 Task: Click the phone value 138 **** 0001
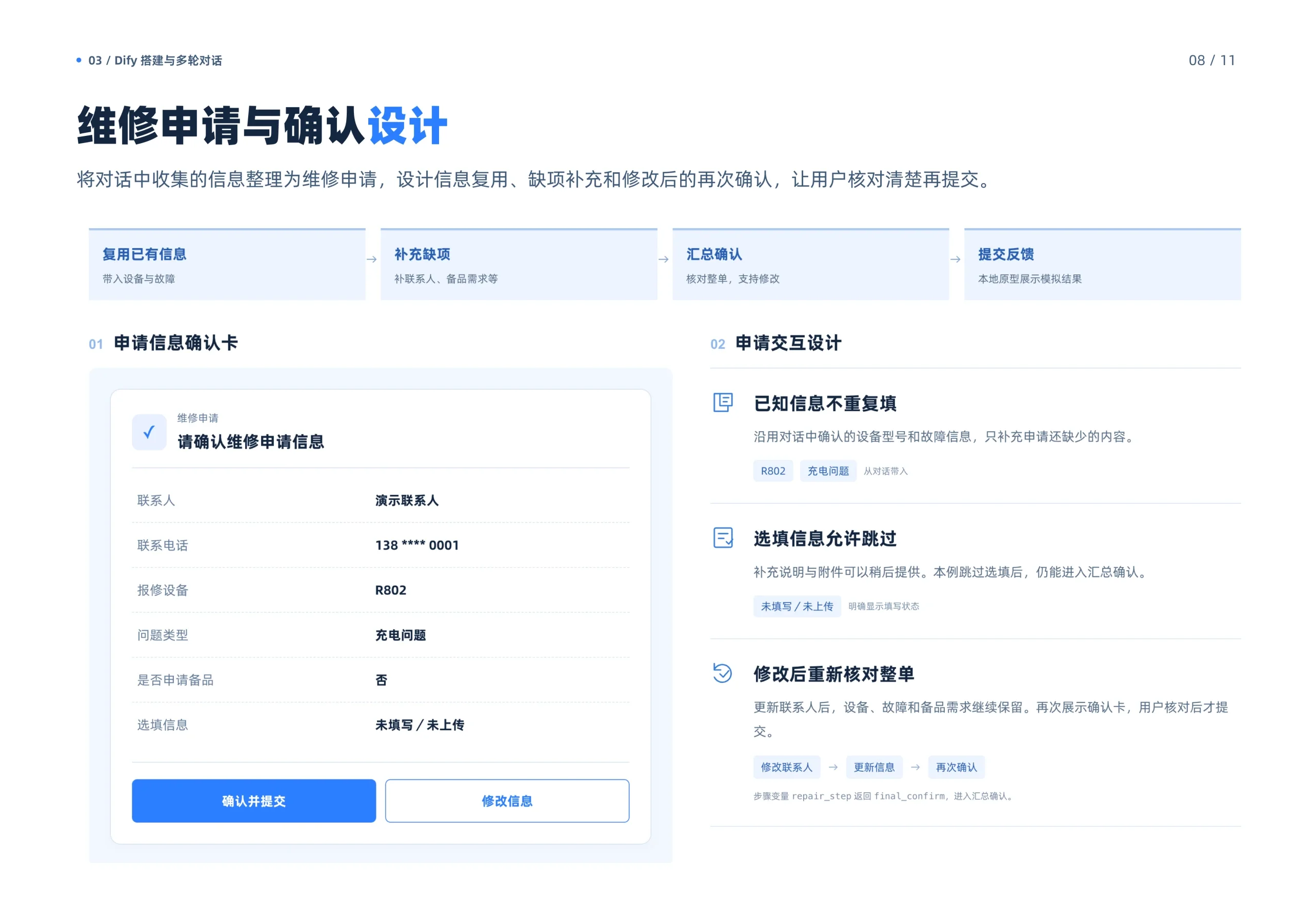[x=417, y=545]
